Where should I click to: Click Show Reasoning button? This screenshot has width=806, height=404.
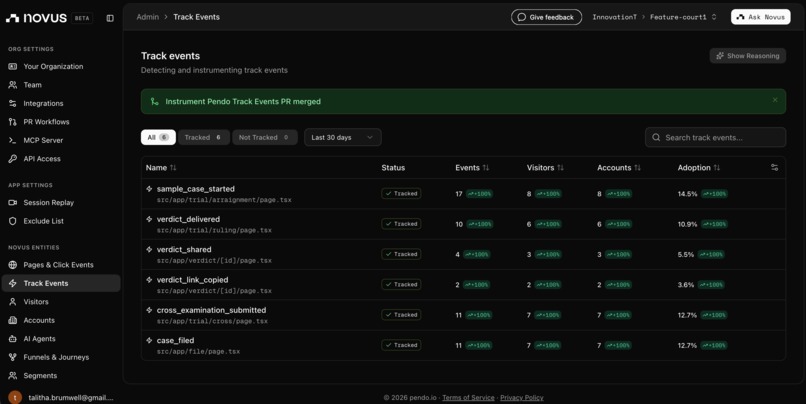(x=747, y=56)
